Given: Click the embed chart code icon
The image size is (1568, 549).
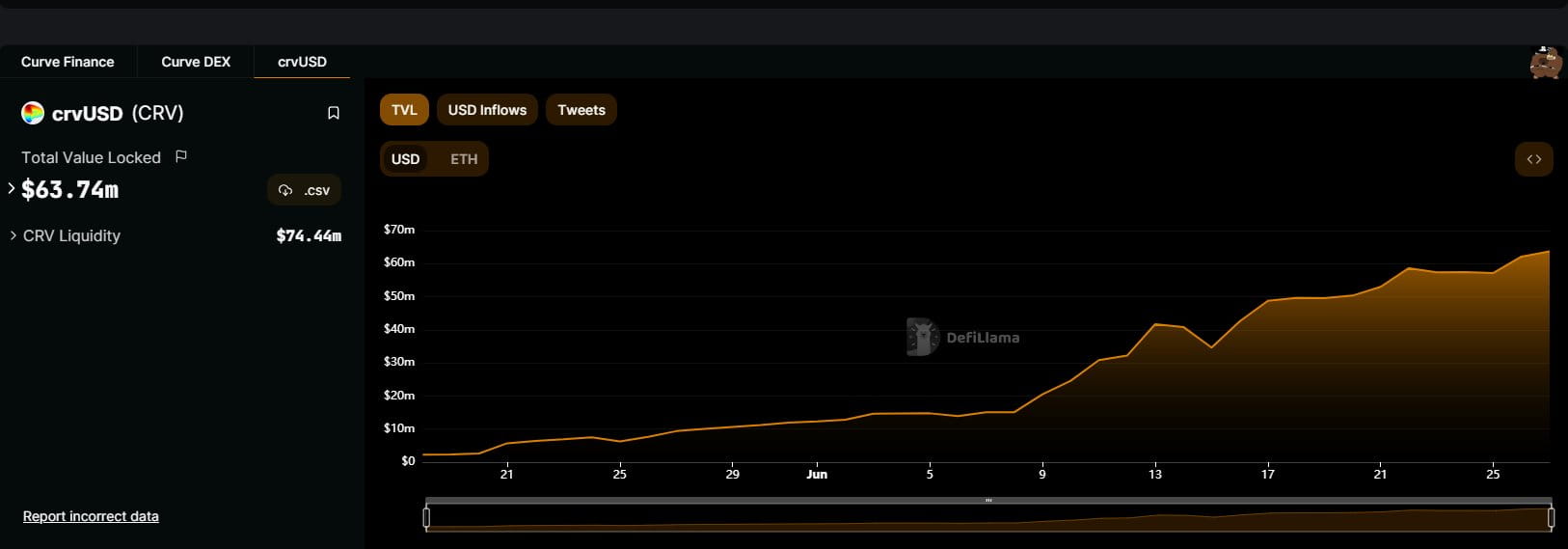Looking at the screenshot, I should (x=1533, y=159).
